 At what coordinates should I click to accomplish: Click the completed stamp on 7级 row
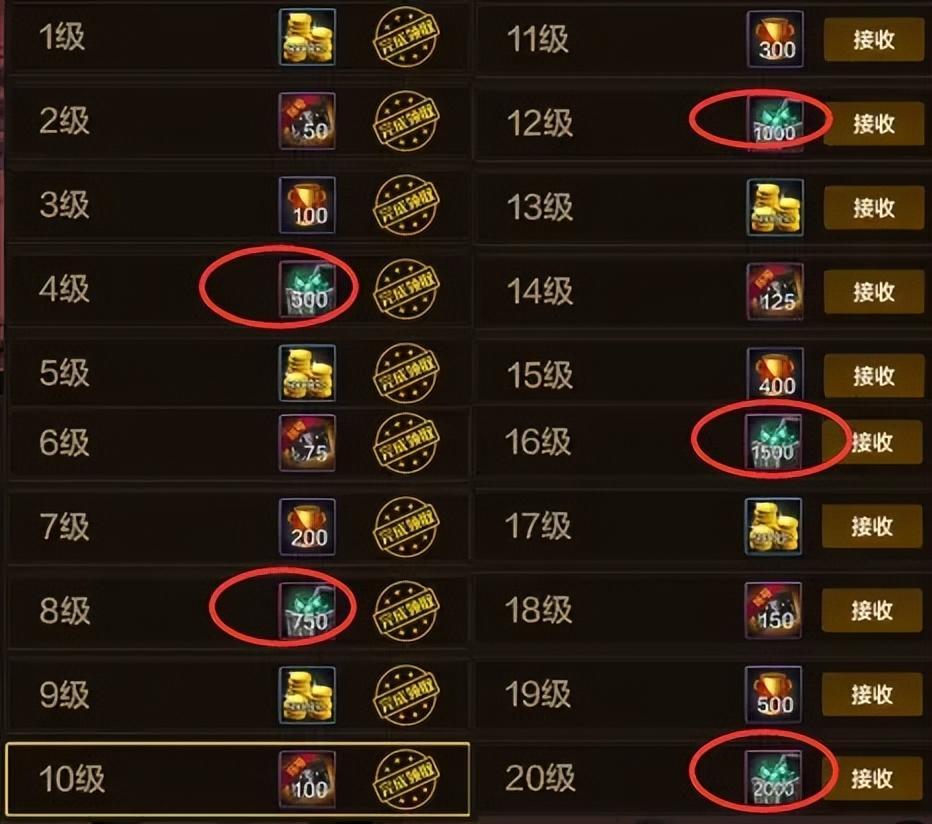click(x=406, y=527)
